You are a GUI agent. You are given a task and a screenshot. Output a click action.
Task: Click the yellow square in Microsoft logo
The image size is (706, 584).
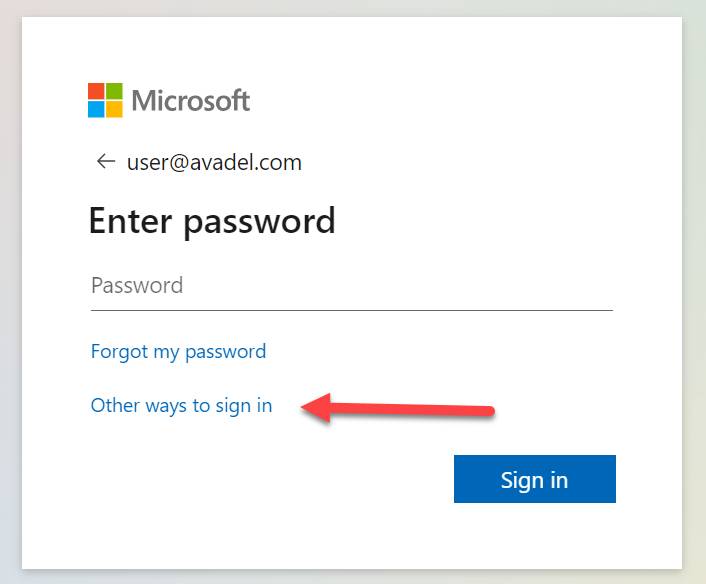114,109
